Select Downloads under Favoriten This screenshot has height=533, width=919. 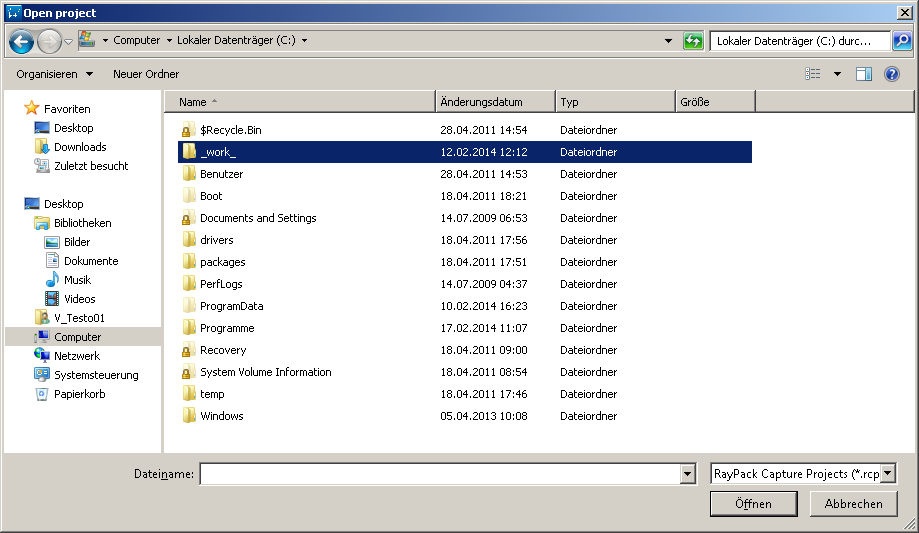click(80, 147)
